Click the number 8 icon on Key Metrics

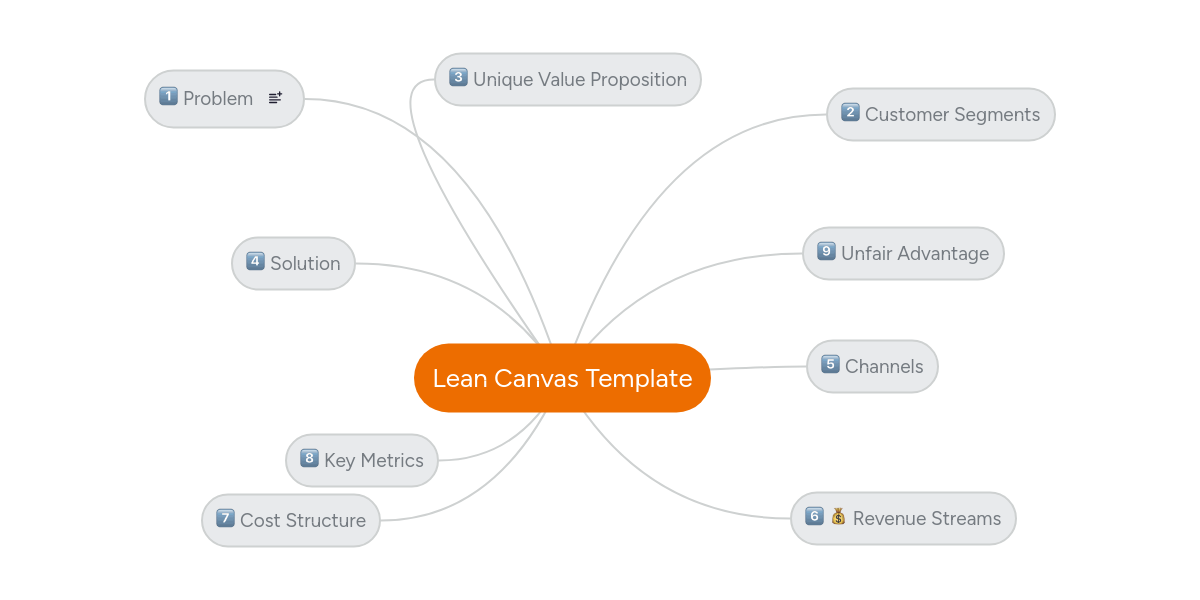[x=309, y=458]
